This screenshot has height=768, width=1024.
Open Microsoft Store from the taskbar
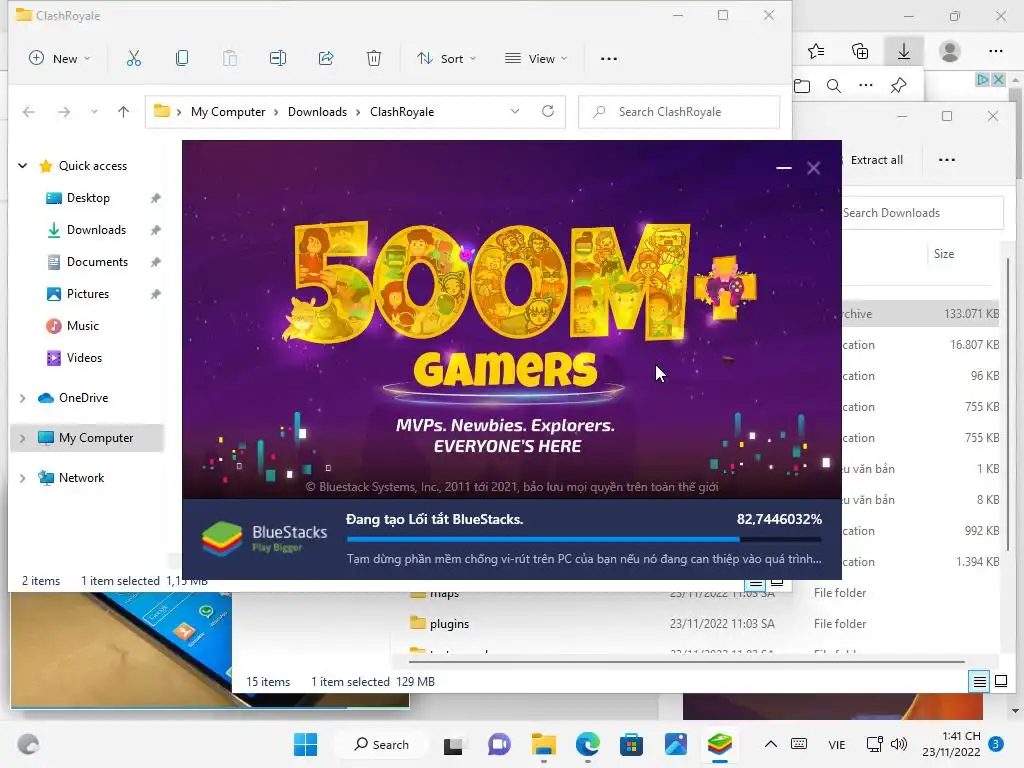click(x=632, y=744)
